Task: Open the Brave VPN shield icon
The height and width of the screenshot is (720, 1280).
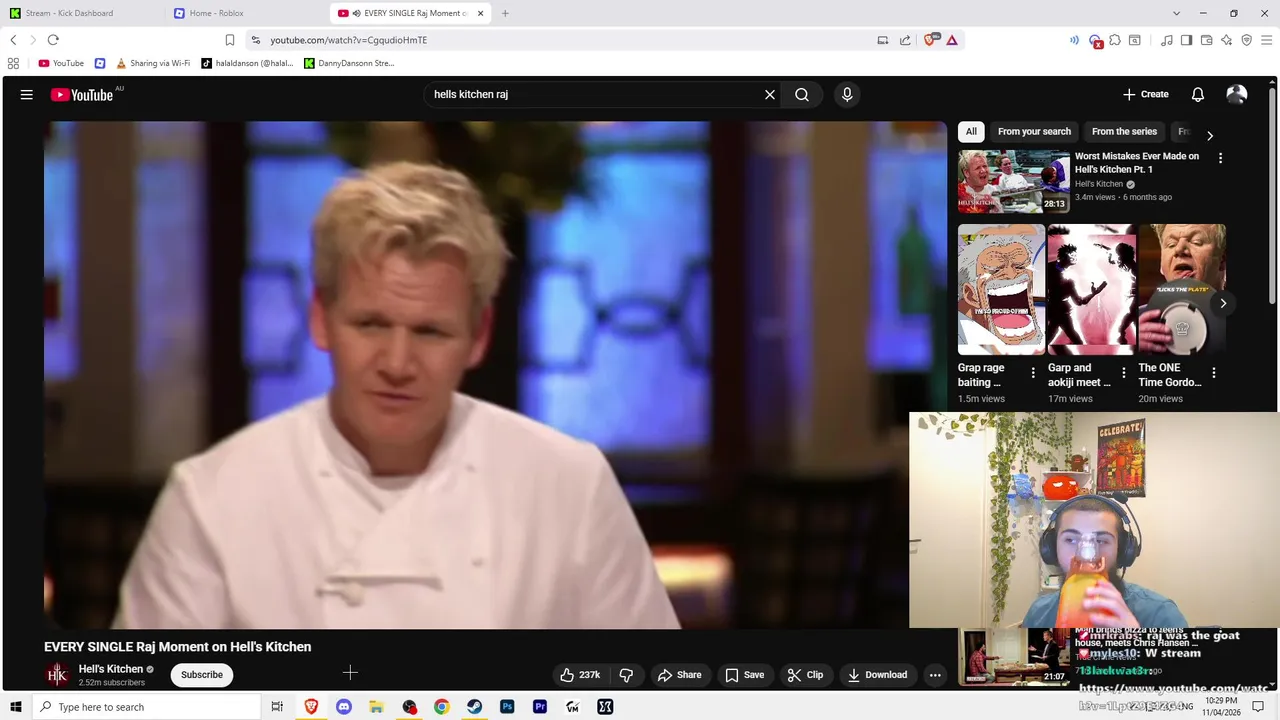Action: click(1247, 40)
